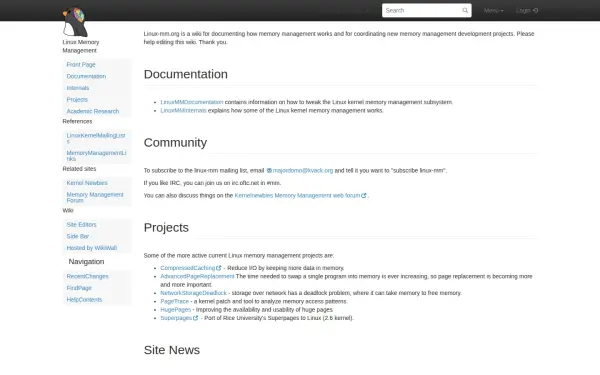600x375 pixels.
Task: Open LinuxKernelMailingLists sidebar link
Action: 96,138
